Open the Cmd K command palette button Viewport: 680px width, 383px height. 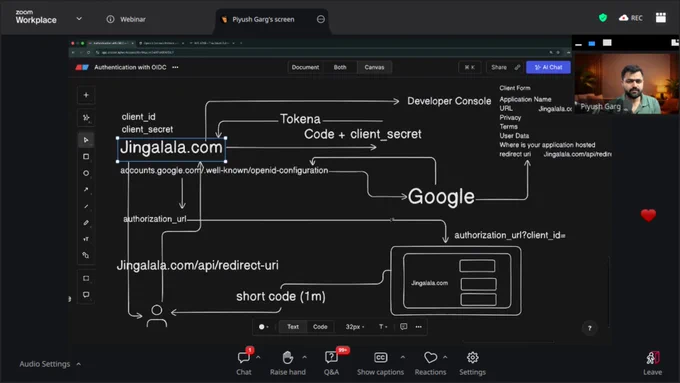click(x=470, y=67)
